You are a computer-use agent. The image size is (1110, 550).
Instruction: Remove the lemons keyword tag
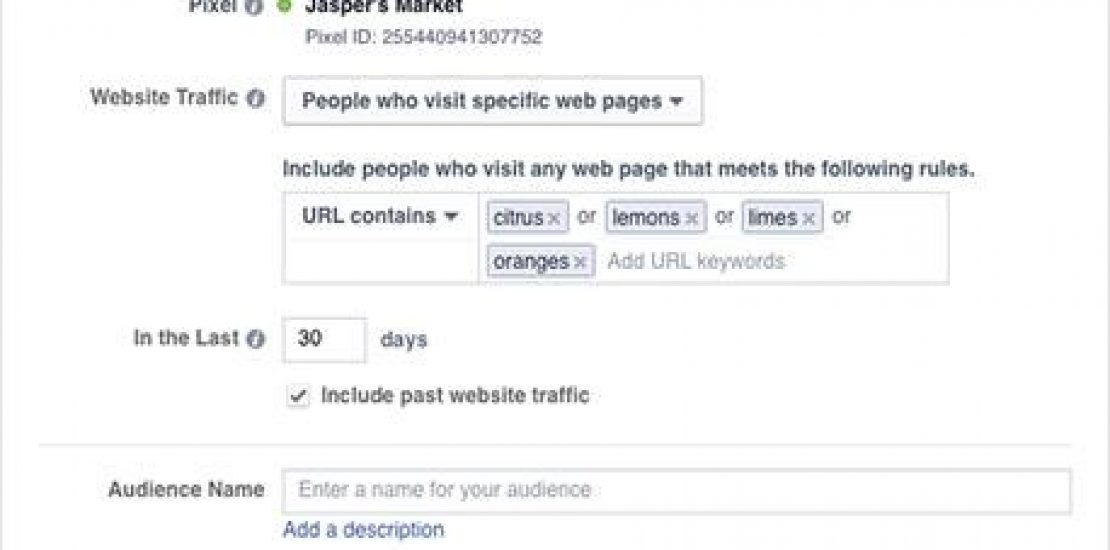(x=691, y=218)
